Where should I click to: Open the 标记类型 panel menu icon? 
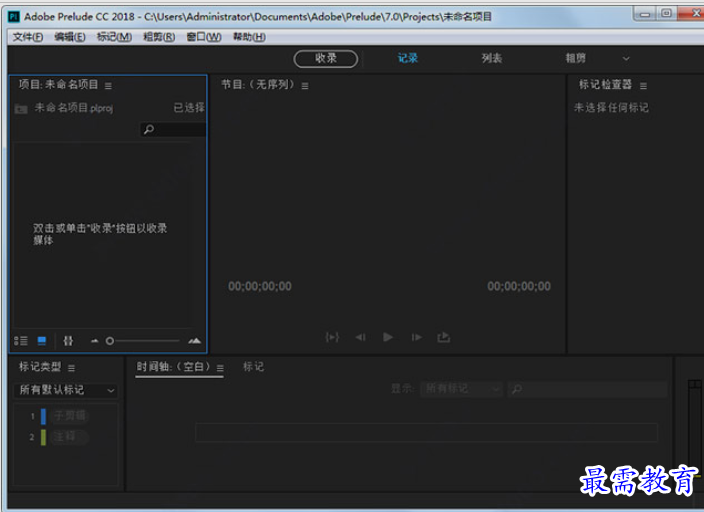tap(71, 368)
